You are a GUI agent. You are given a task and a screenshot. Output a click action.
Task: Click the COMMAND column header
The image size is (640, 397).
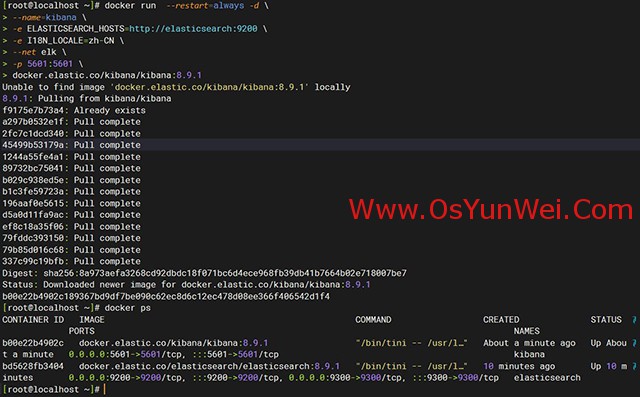click(373, 320)
